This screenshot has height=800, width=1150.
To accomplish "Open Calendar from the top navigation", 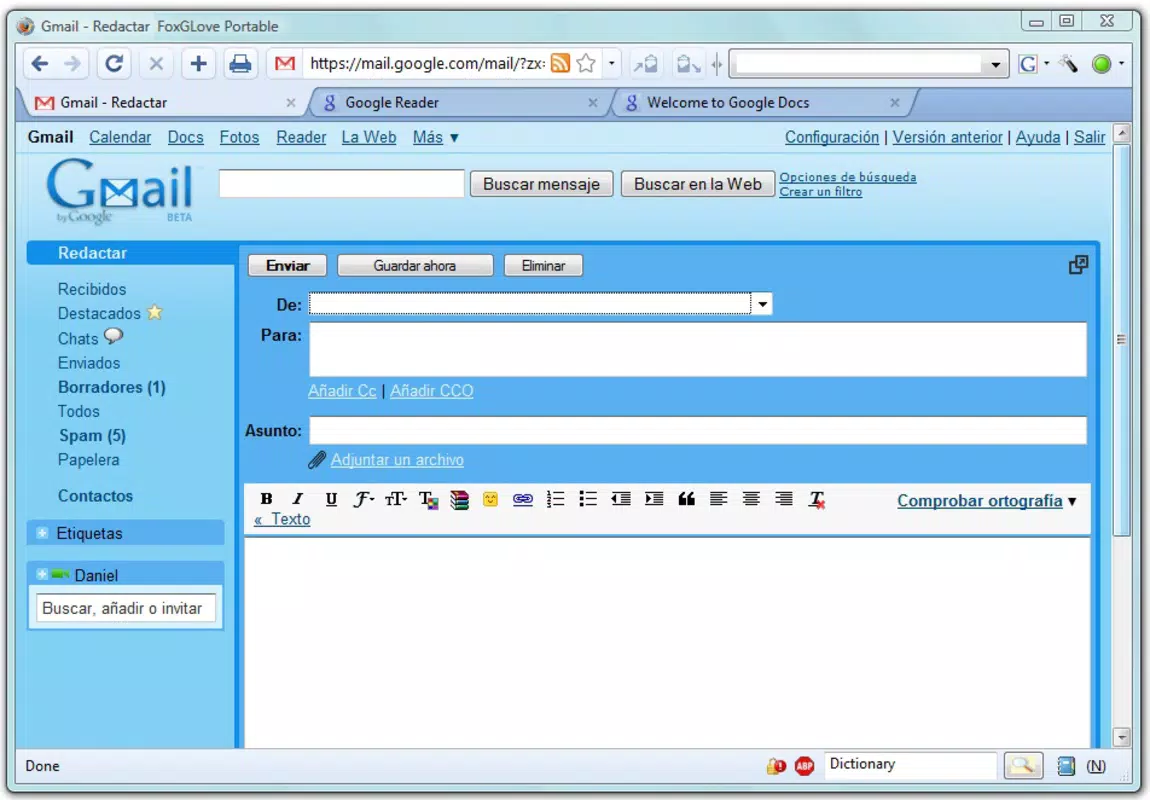I will pos(120,137).
